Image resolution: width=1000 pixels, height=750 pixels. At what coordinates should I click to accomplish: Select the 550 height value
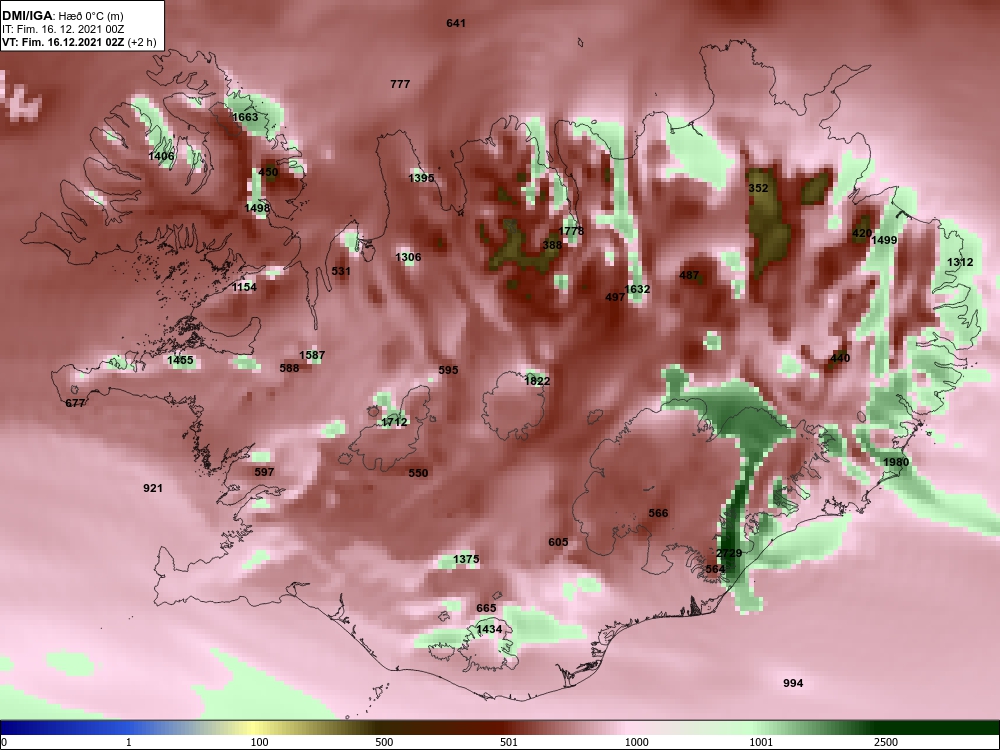click(418, 473)
